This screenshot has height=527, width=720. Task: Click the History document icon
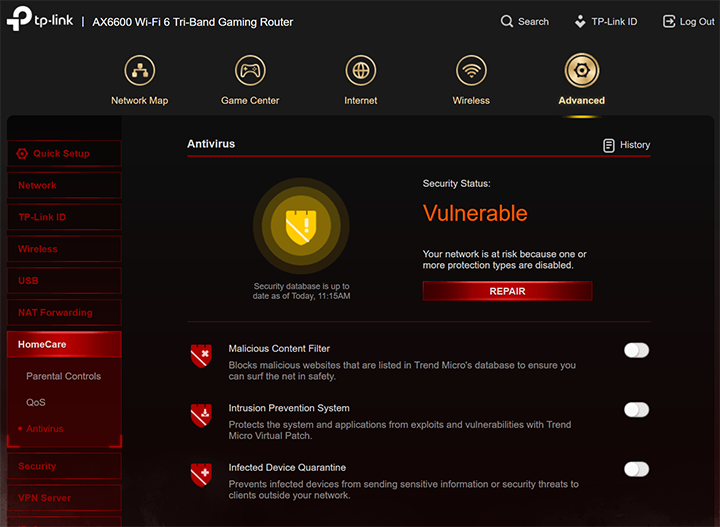[x=609, y=145]
